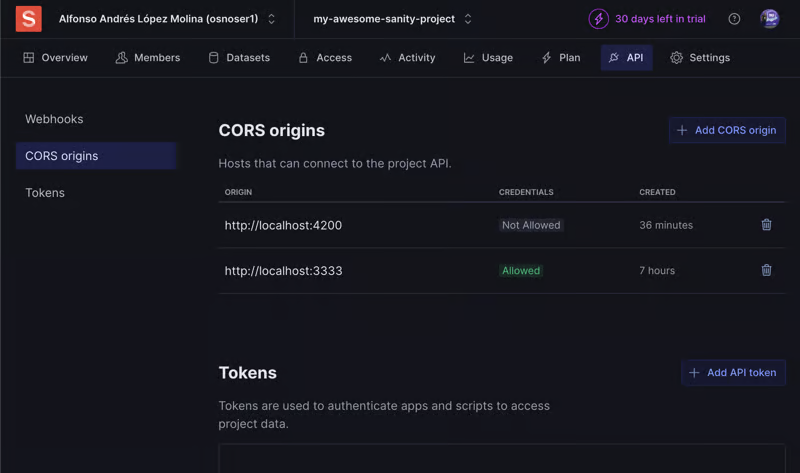Click the 36 minutes created value
The width and height of the screenshot is (800, 473).
(666, 225)
